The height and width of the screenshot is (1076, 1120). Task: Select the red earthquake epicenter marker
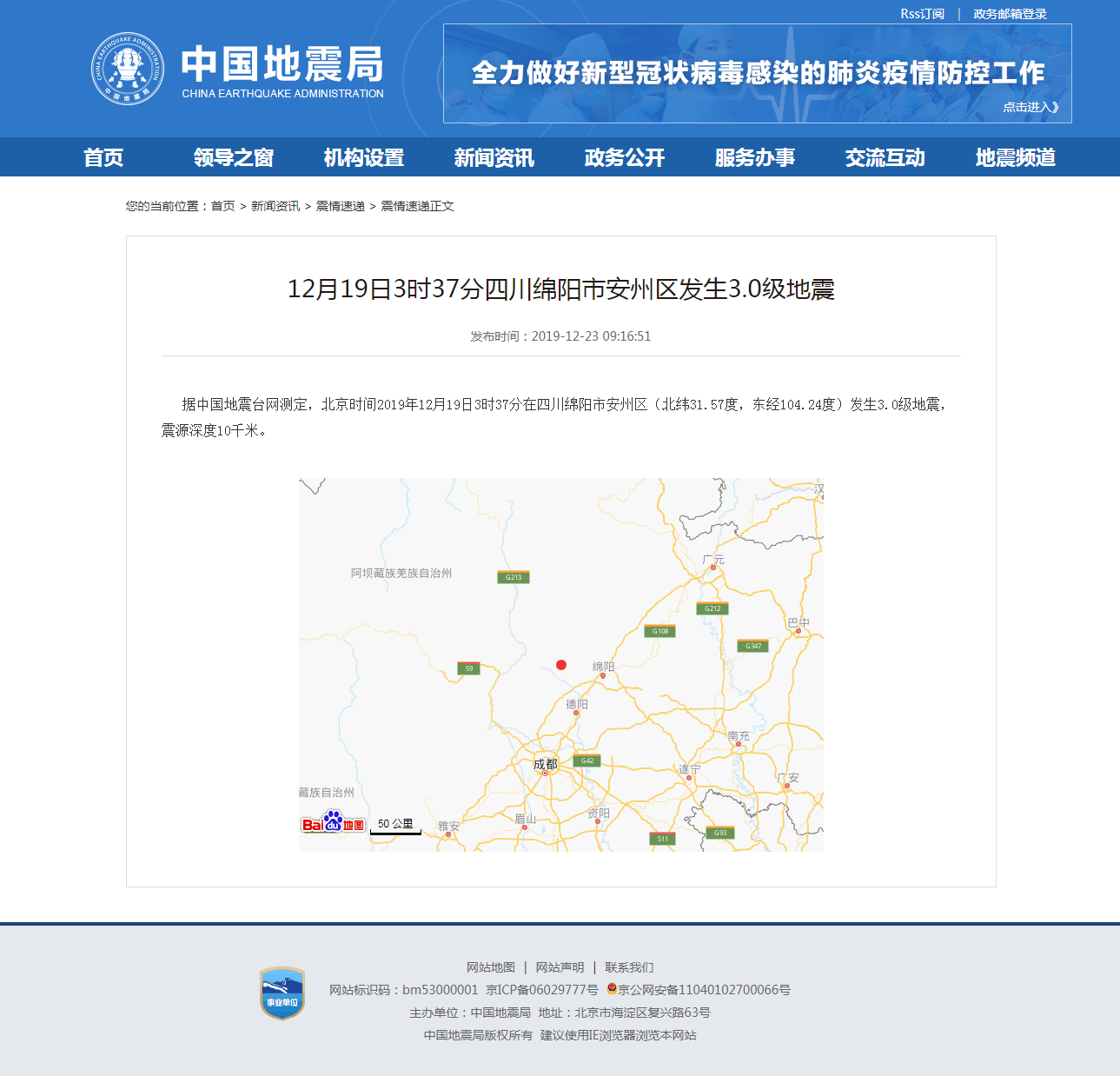click(x=561, y=665)
